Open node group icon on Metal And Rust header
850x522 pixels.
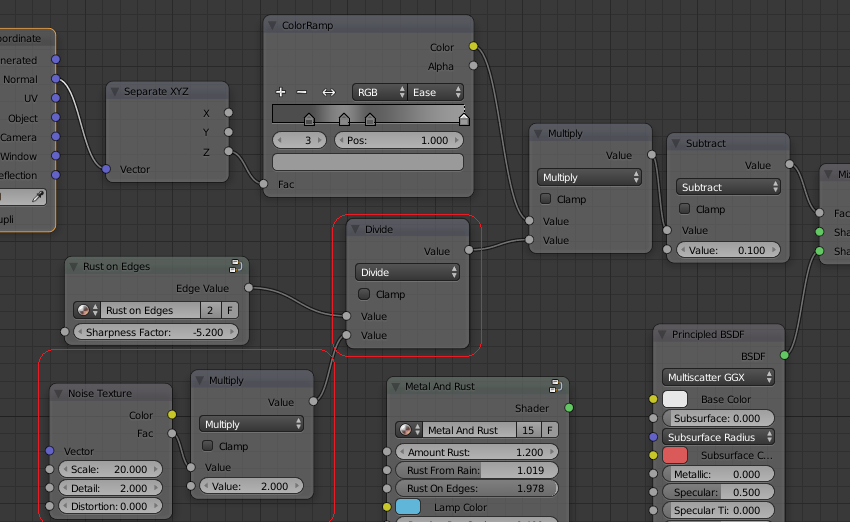(555, 386)
